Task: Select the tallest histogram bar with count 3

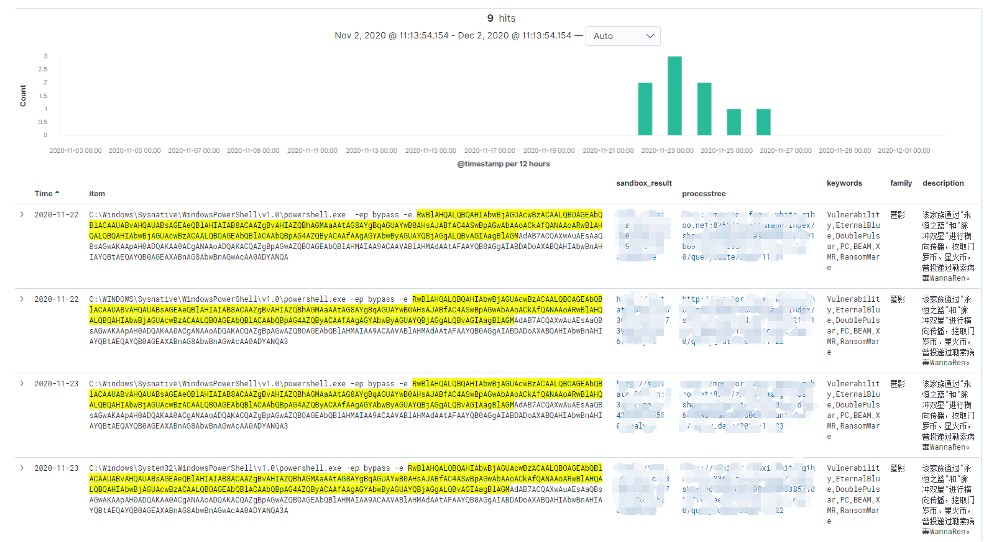Action: pyautogui.click(x=675, y=95)
